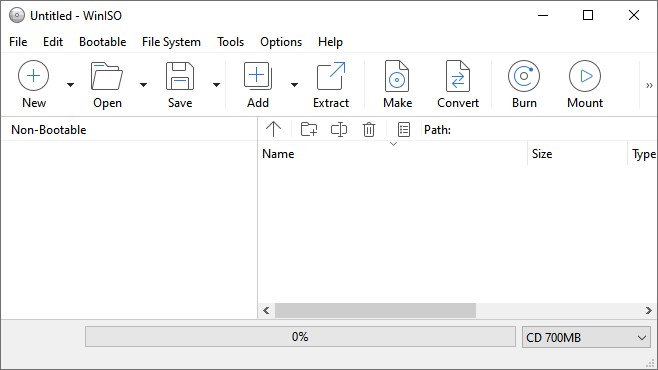658x370 pixels.
Task: Click the Extract toolbar icon
Action: point(331,76)
